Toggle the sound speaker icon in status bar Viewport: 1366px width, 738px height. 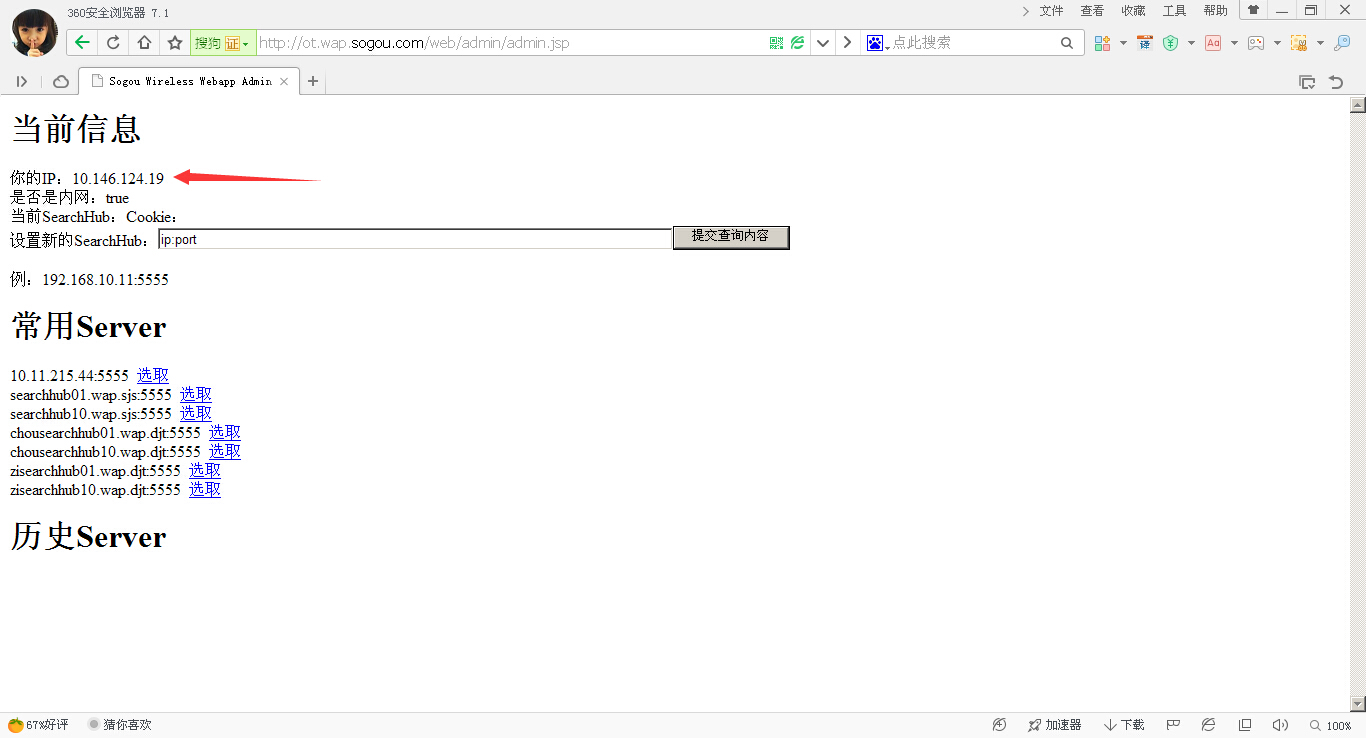click(x=1280, y=725)
